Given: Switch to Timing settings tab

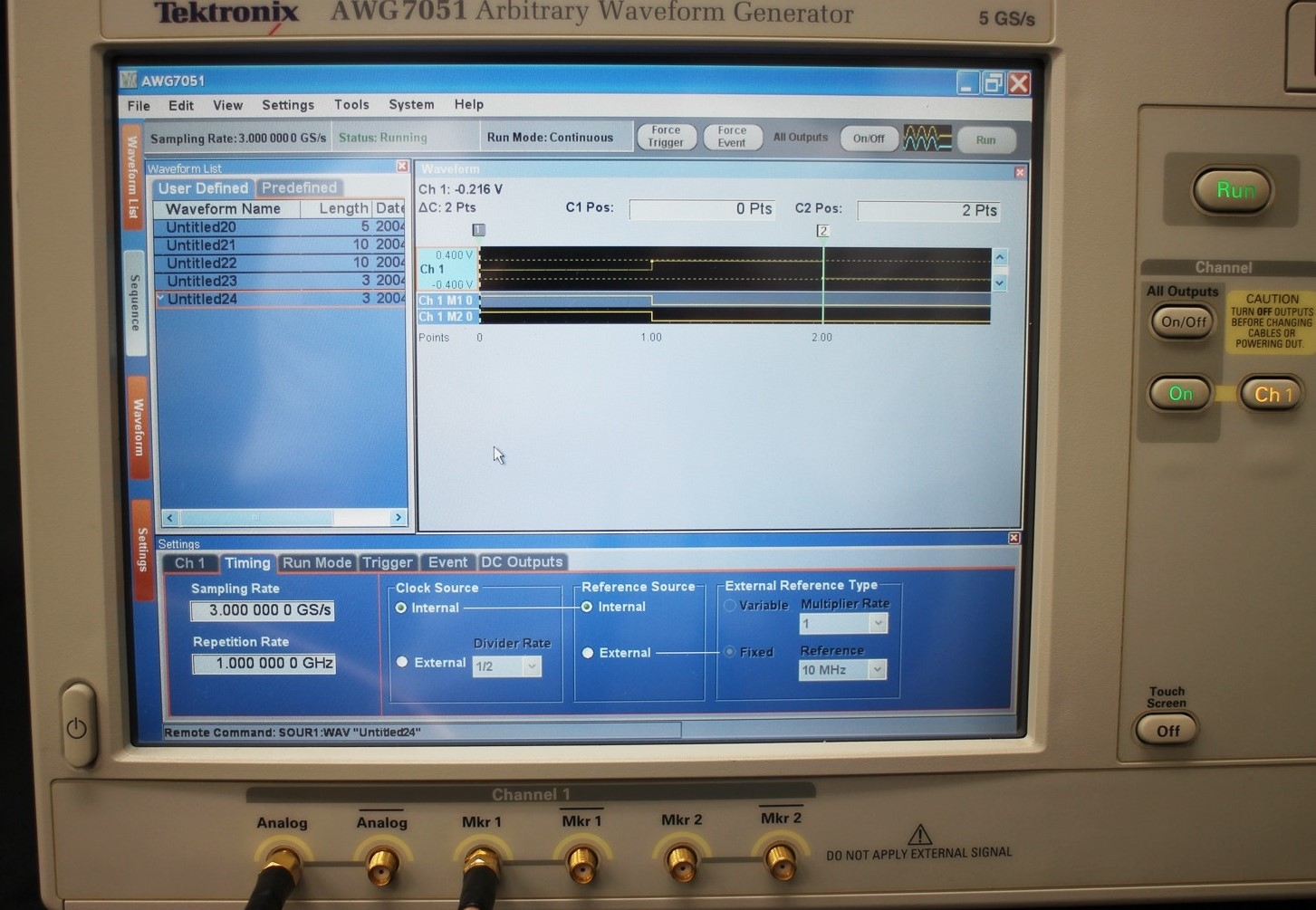Looking at the screenshot, I should point(247,563).
